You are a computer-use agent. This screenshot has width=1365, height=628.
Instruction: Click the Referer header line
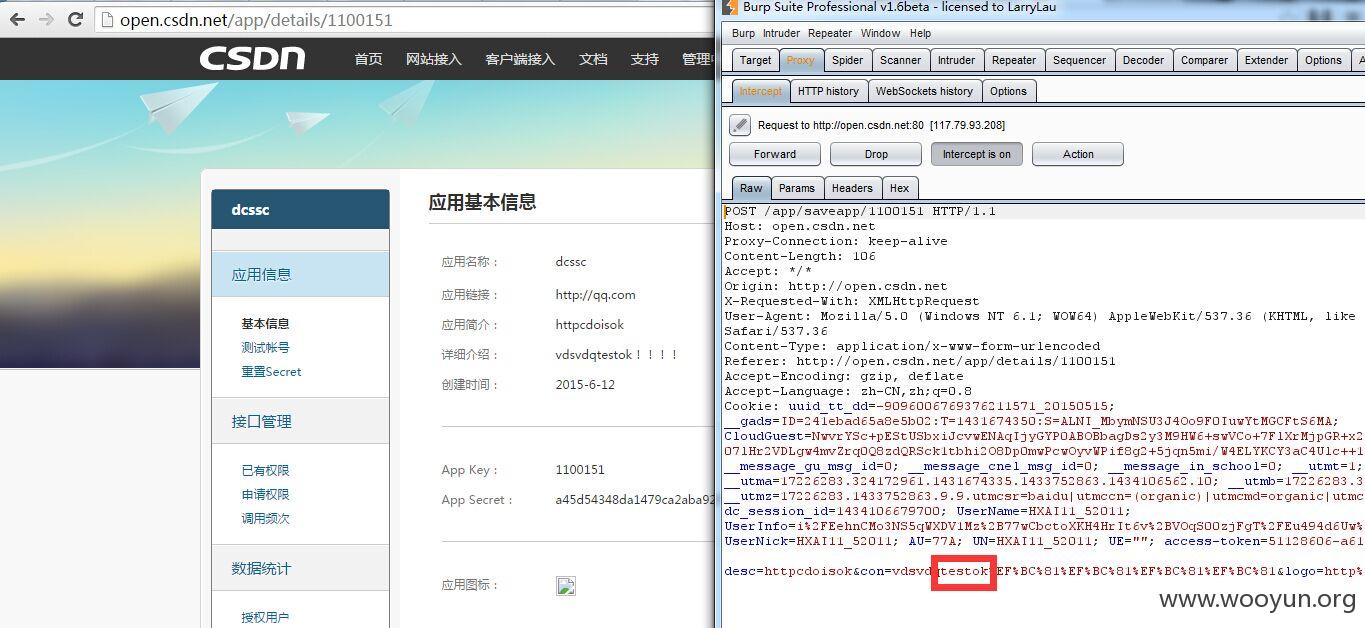click(920, 361)
